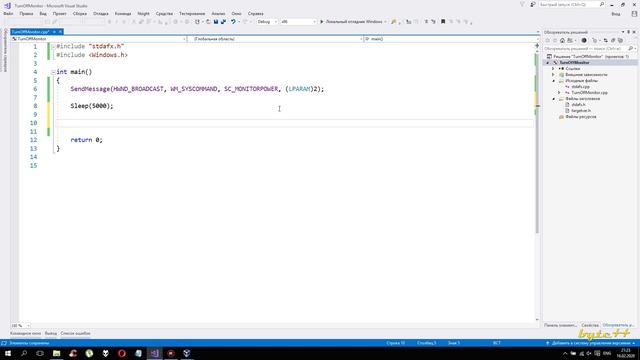The width and height of the screenshot is (640, 360).
Task: Click the notifications flag icon in the title bar
Action: [x=522, y=4]
